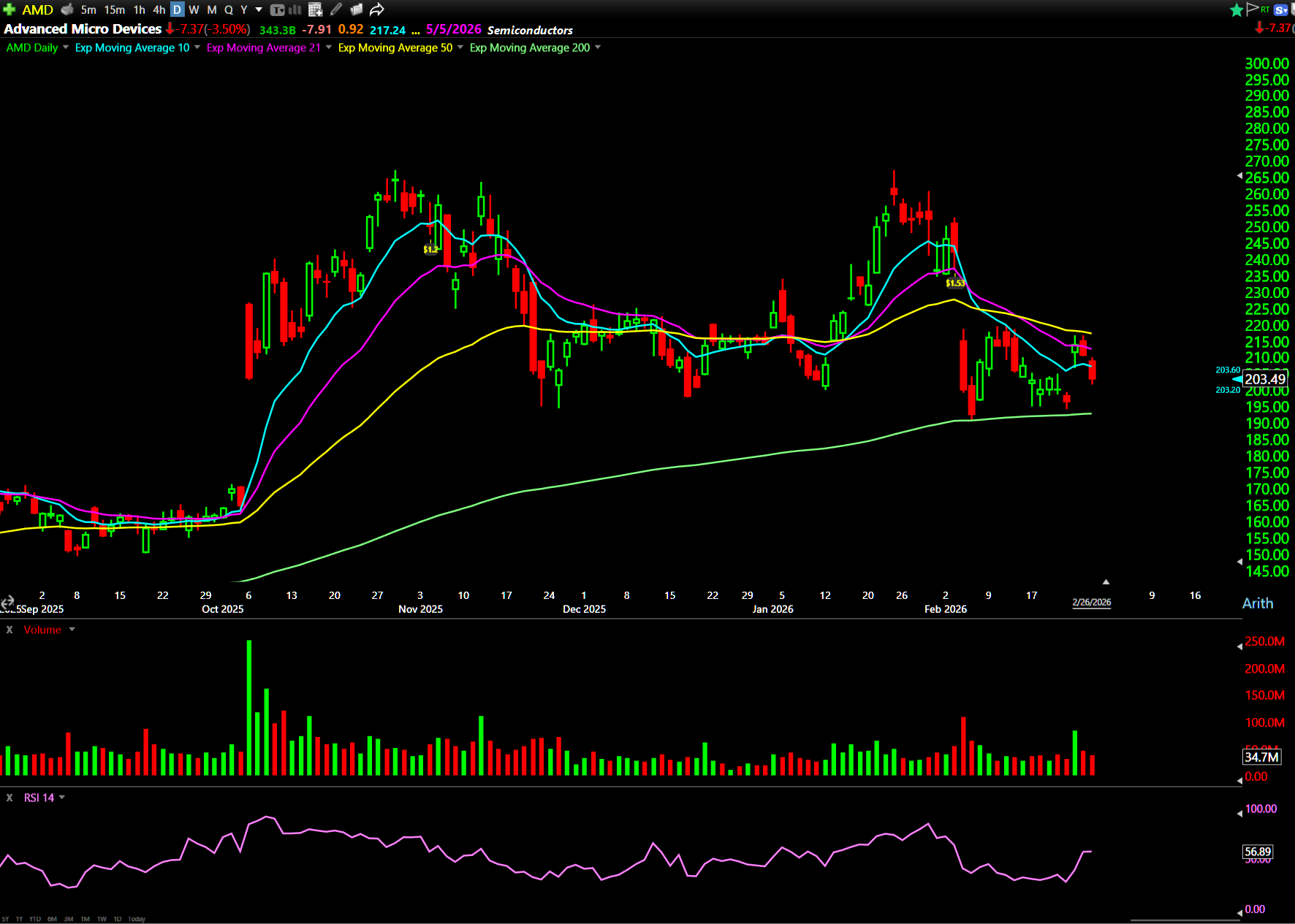Click the 5/5/2026 earnings date
This screenshot has height=924, width=1295.
tap(453, 29)
